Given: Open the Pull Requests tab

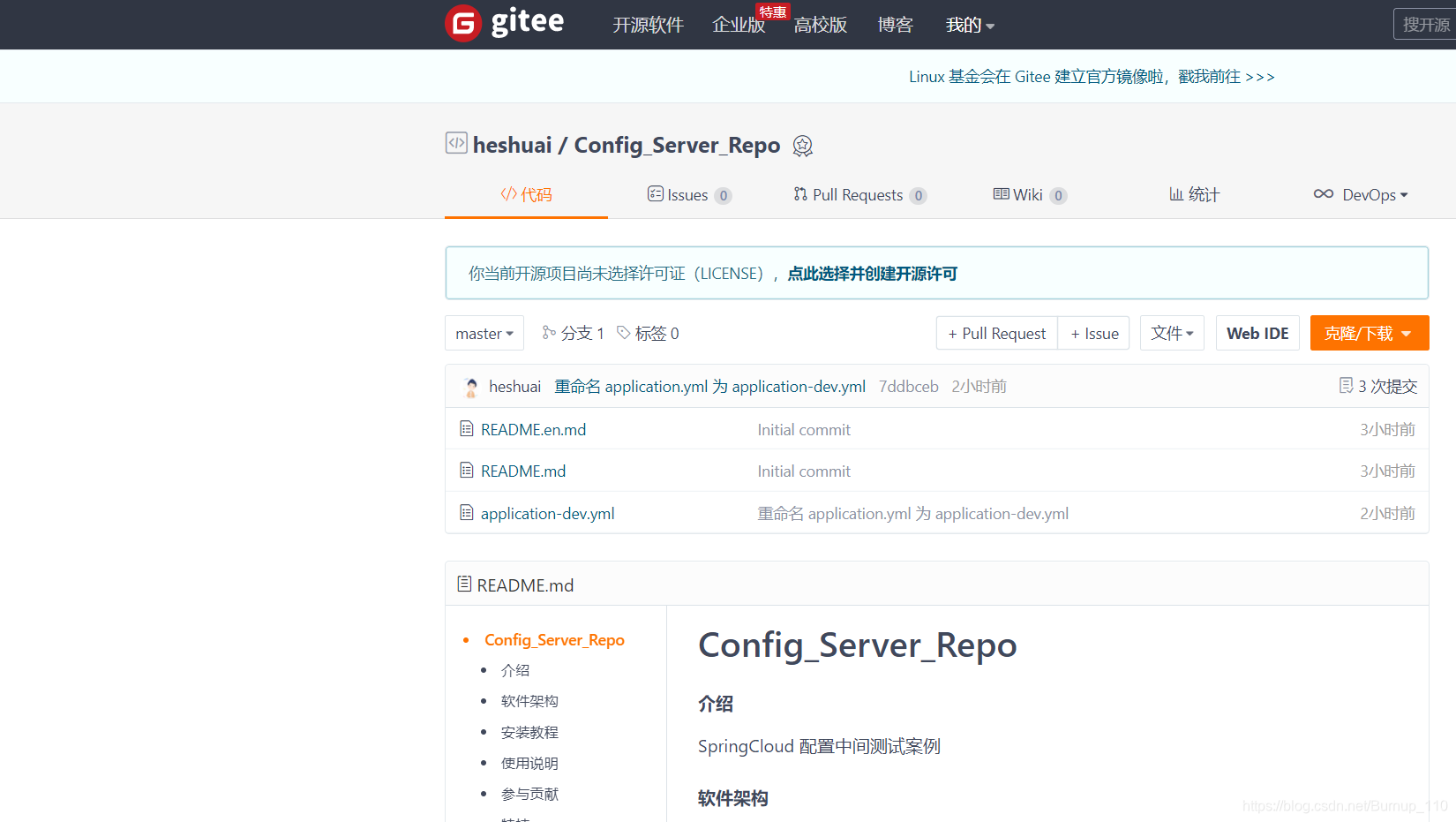Looking at the screenshot, I should coord(859,195).
